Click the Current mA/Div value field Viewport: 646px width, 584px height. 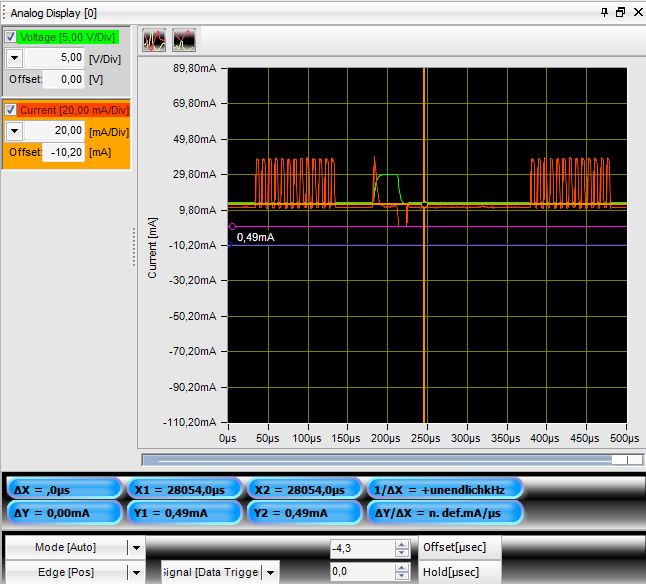pos(55,131)
